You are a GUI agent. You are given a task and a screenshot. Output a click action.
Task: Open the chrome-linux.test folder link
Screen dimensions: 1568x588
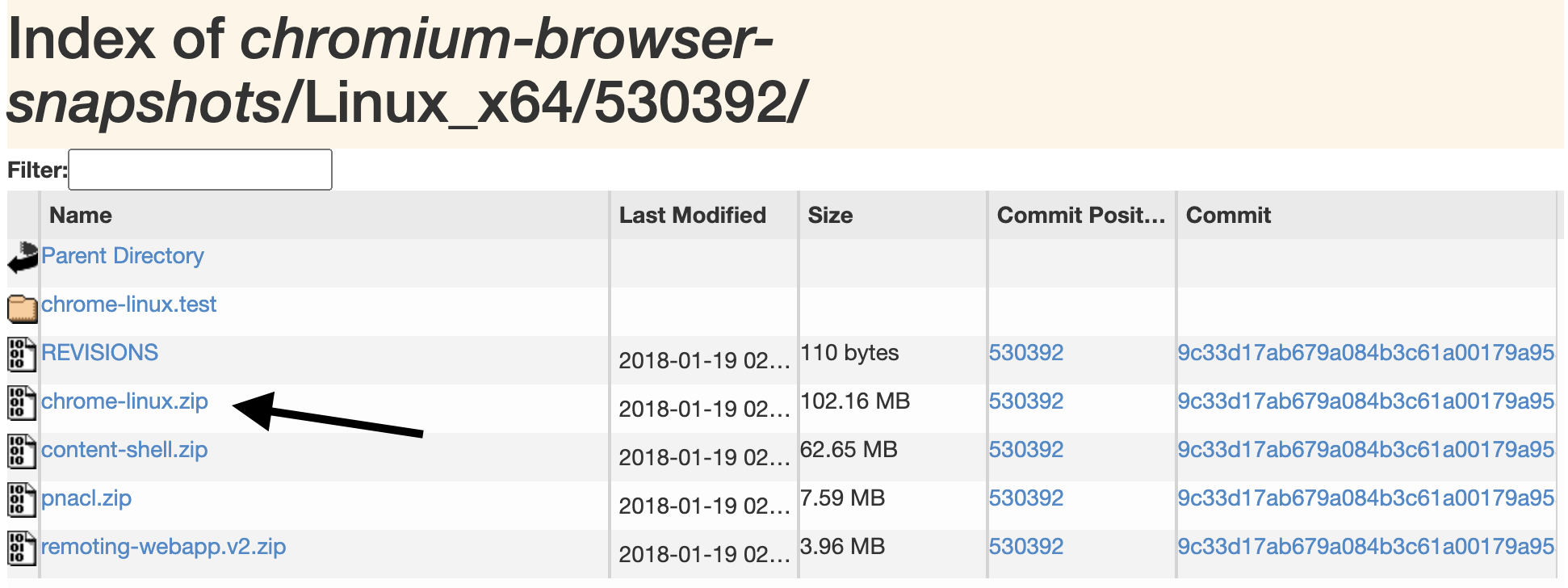(x=129, y=304)
